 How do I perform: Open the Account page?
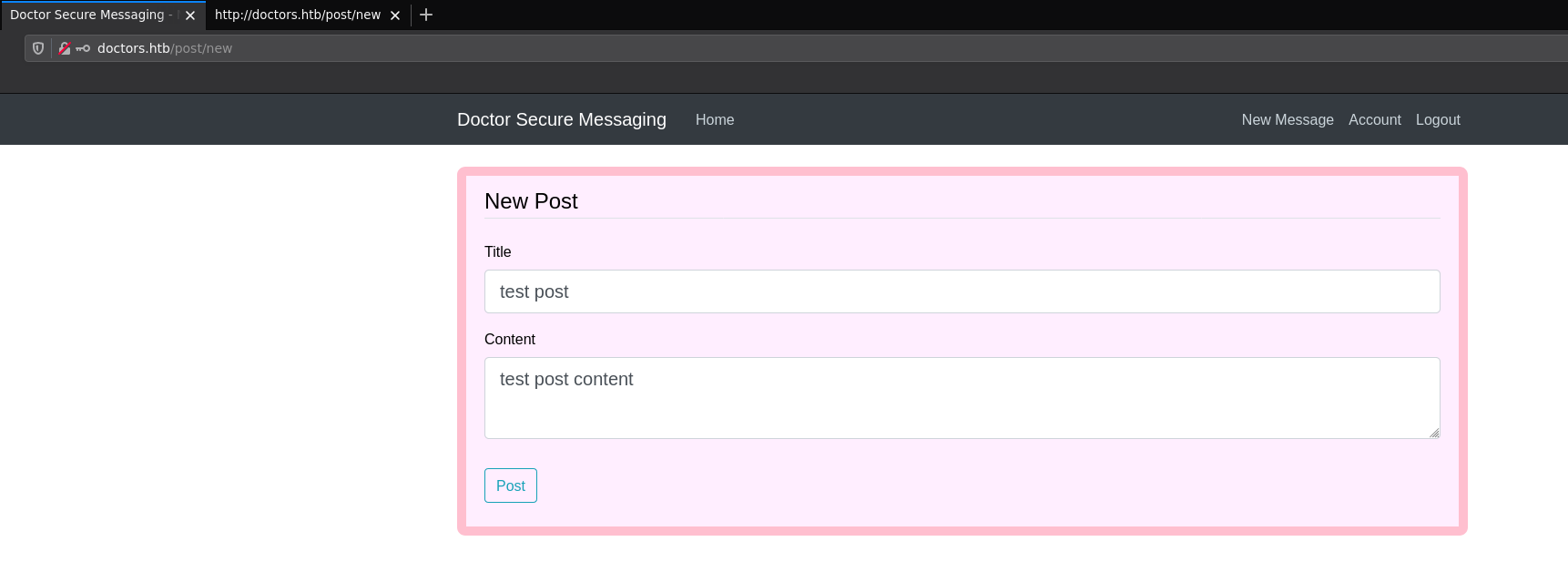[x=1374, y=119]
